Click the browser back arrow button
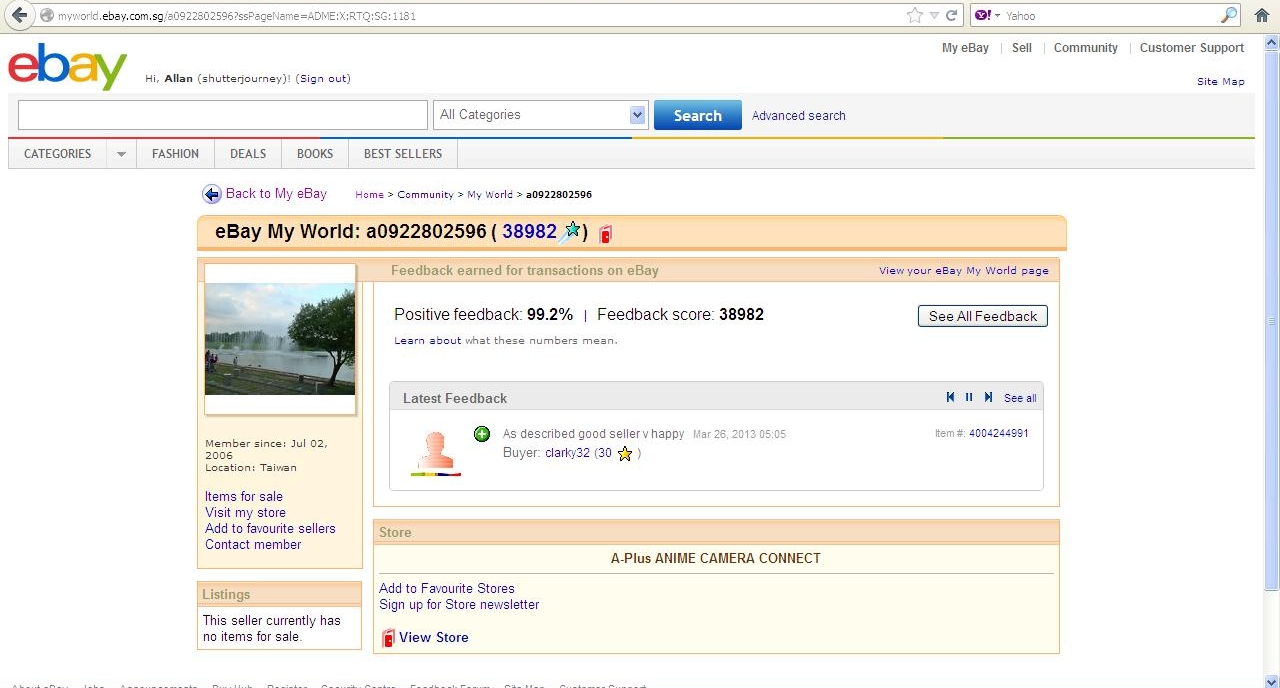This screenshot has height=688, width=1280. pos(19,15)
